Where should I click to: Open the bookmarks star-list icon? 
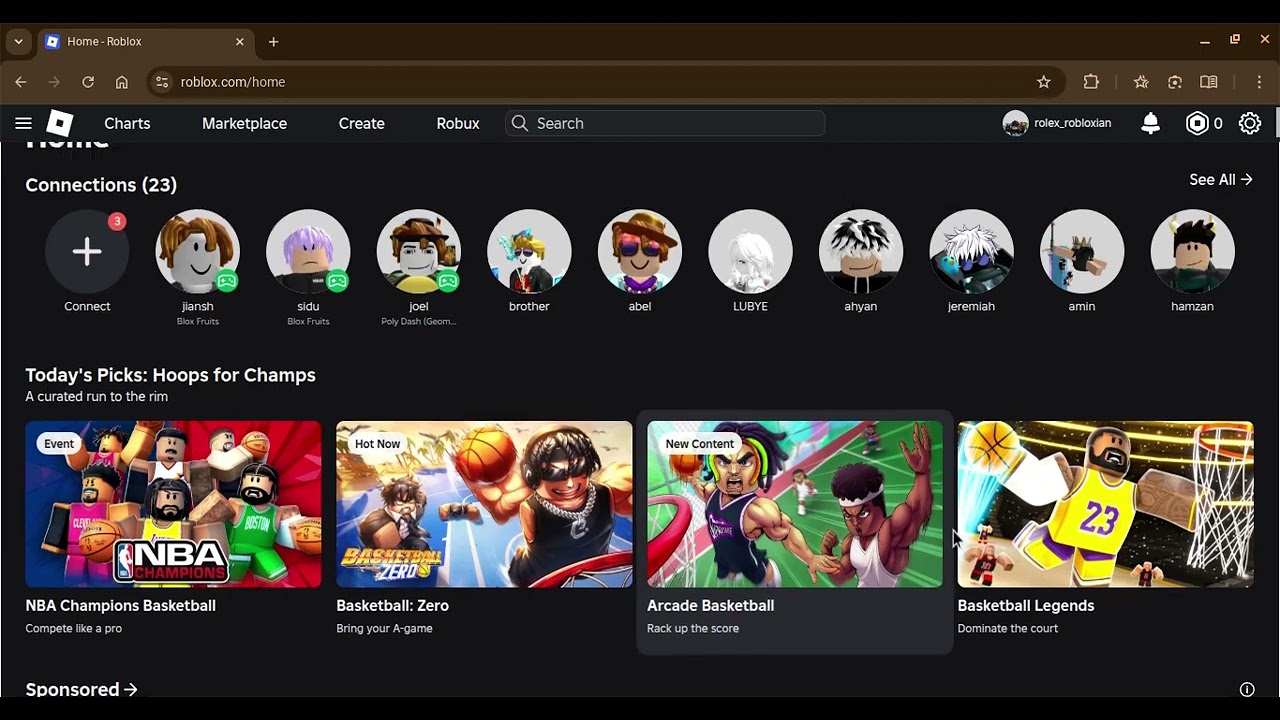point(1141,82)
